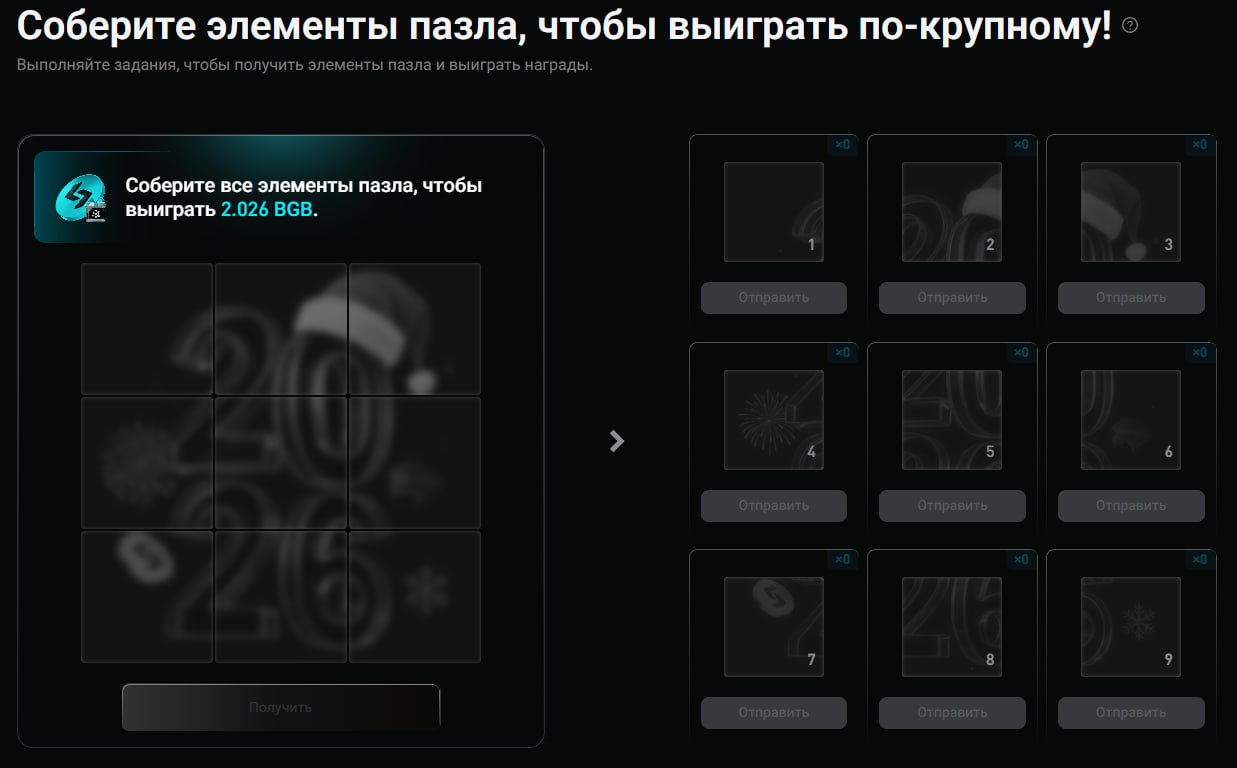Click "Отправить" under Santa hat piece 3
Screen dimensions: 1237x768
click(x=1130, y=297)
